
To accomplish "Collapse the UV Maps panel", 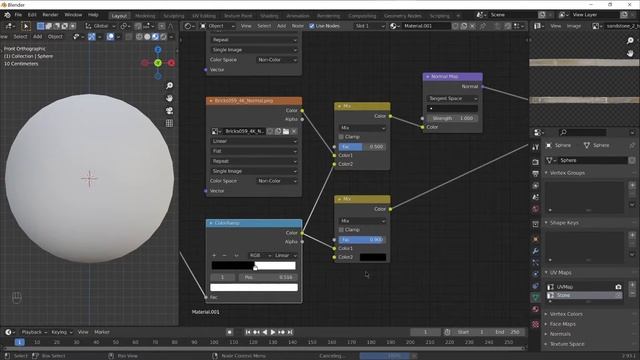I will coord(560,273).
